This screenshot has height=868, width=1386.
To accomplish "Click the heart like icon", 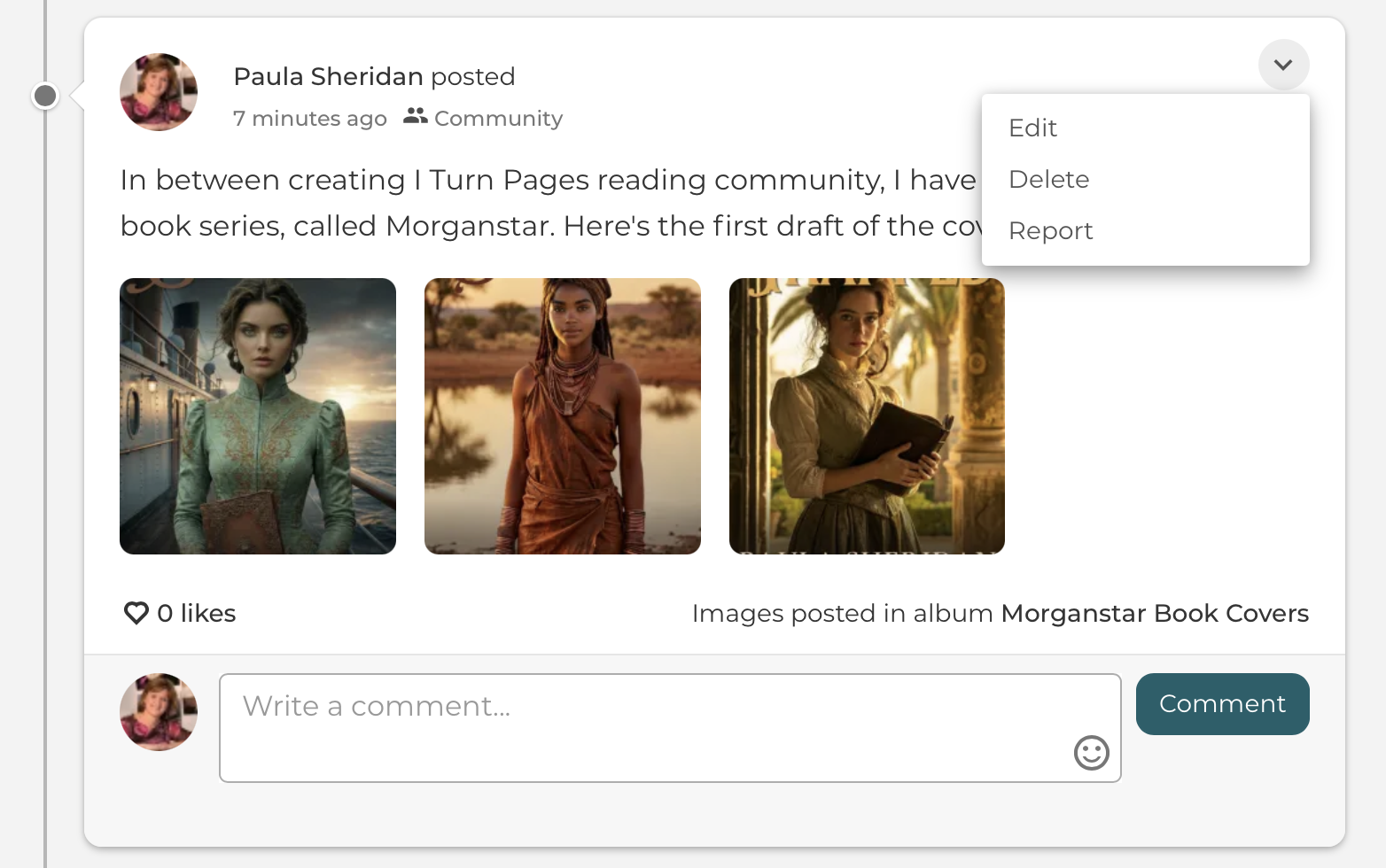I will point(136,613).
